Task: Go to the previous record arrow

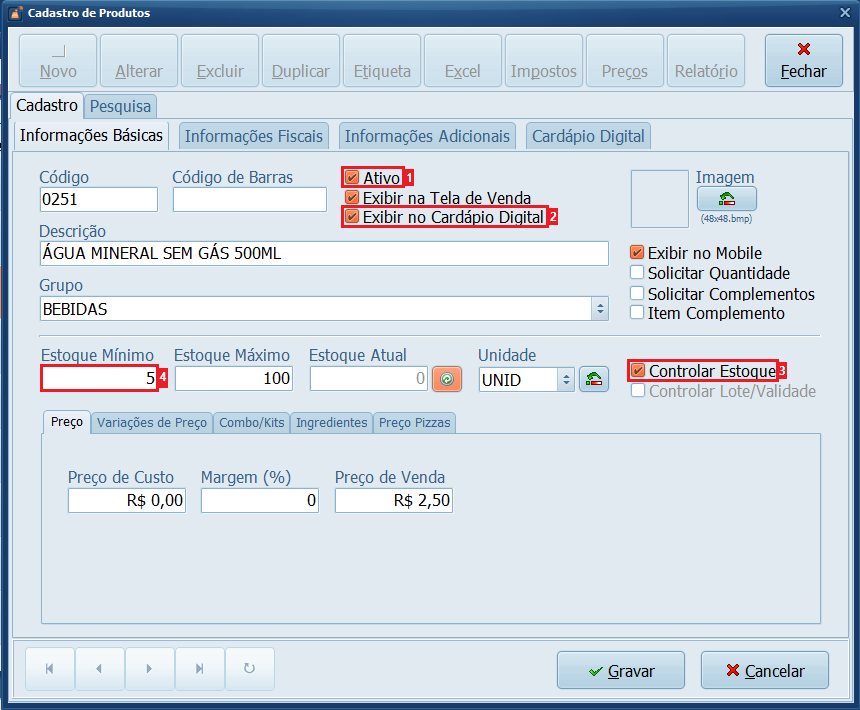Action: [99, 668]
